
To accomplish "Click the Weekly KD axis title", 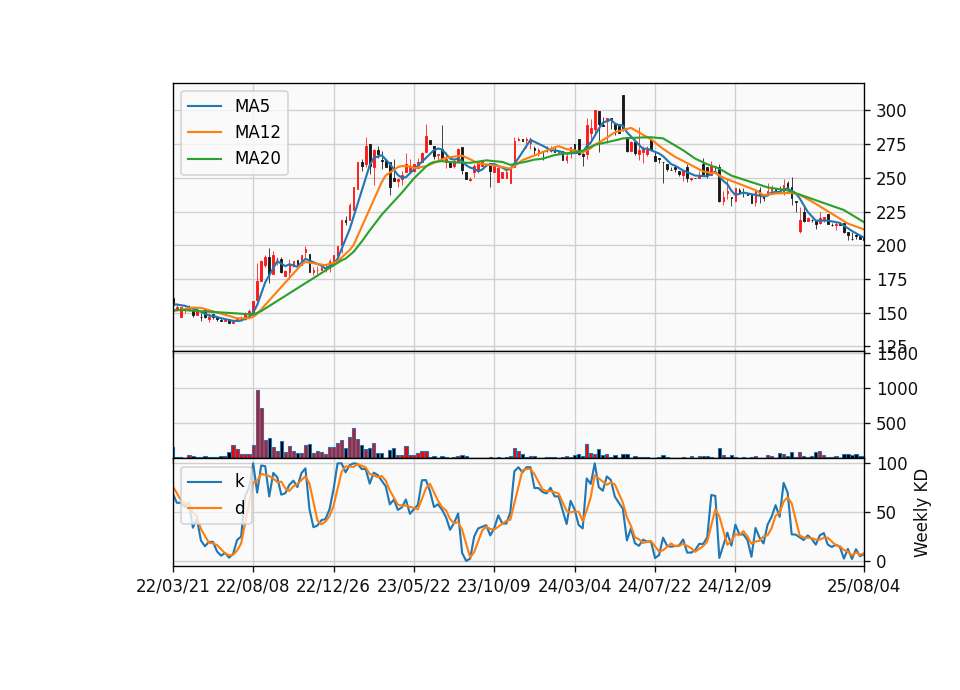I will coord(920,513).
